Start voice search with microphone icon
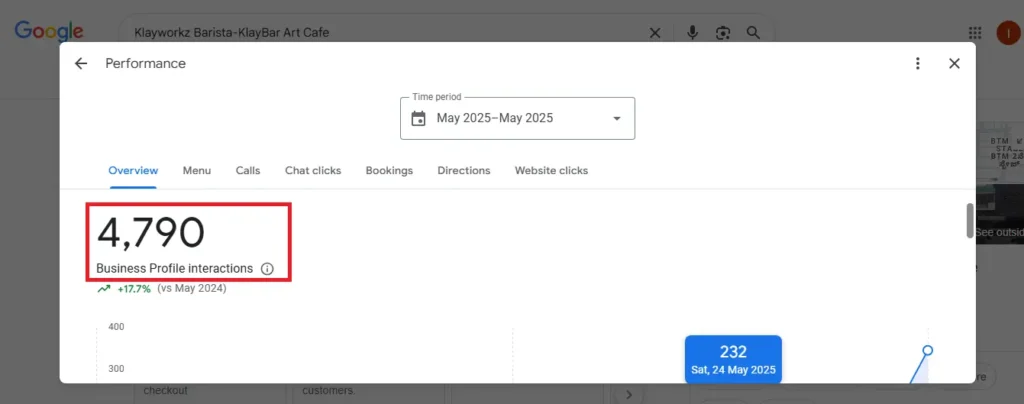Viewport: 1024px width, 404px height. [692, 33]
